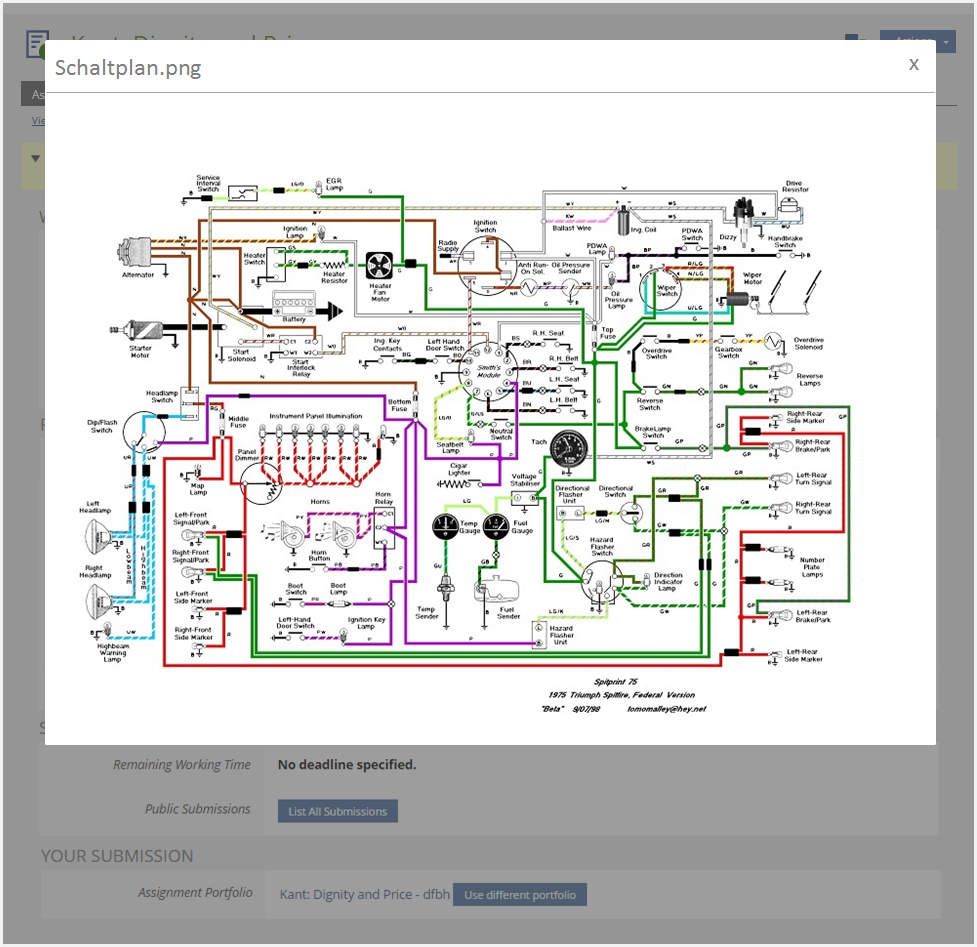This screenshot has height=947, width=977.
Task: Click the Temp Gauge dial
Action: click(x=445, y=525)
